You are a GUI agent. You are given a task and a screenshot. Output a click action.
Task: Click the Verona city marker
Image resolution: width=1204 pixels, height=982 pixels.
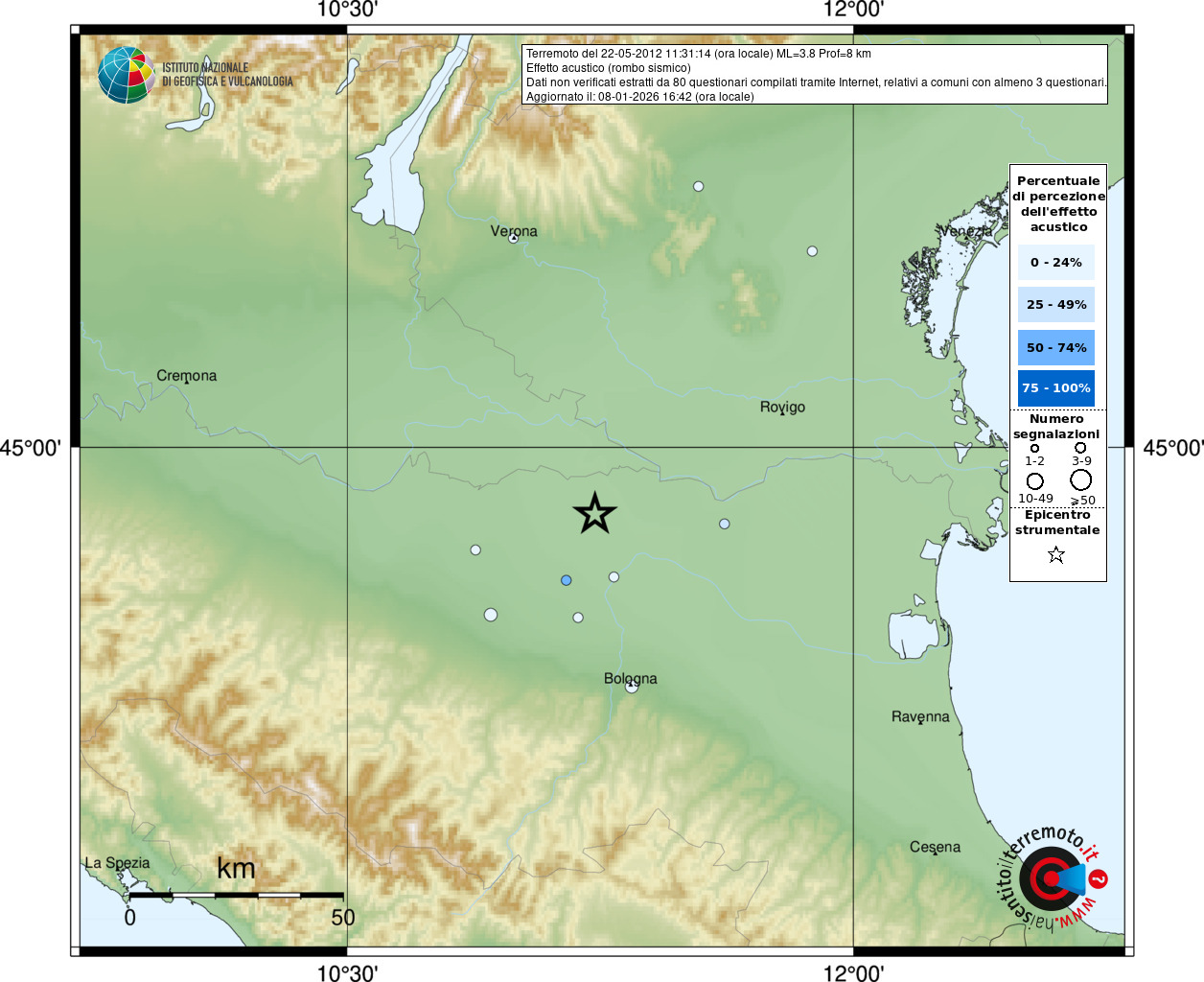click(514, 238)
